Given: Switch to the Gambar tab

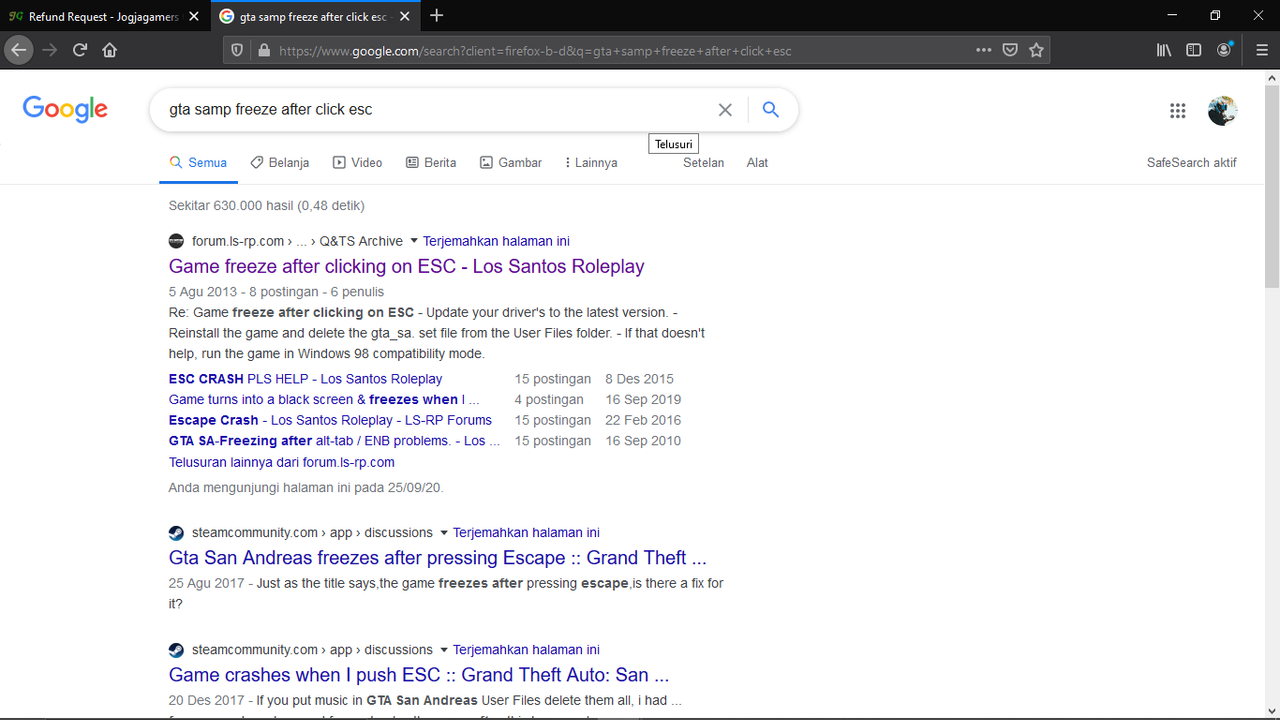Looking at the screenshot, I should 511,162.
